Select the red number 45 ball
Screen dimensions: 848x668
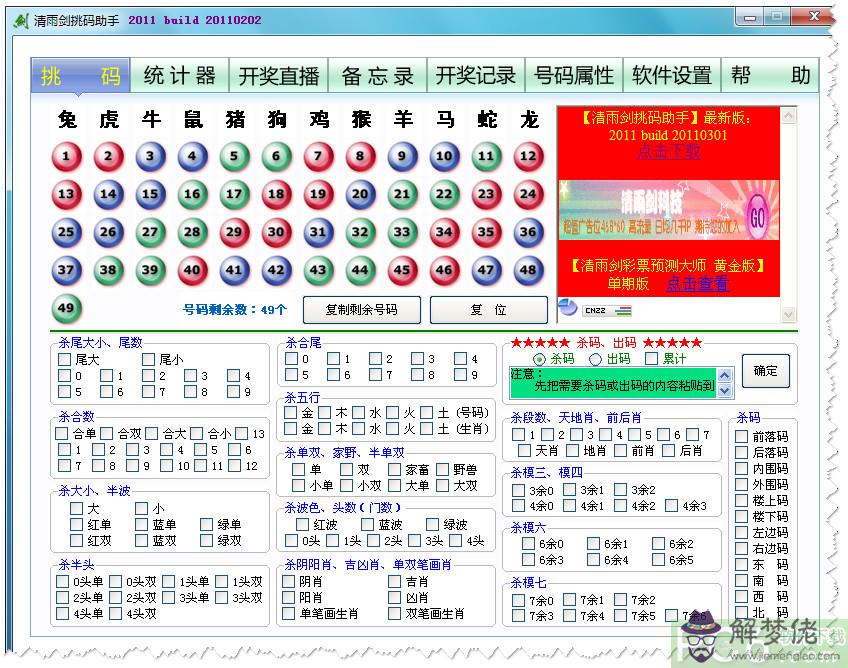click(x=402, y=270)
